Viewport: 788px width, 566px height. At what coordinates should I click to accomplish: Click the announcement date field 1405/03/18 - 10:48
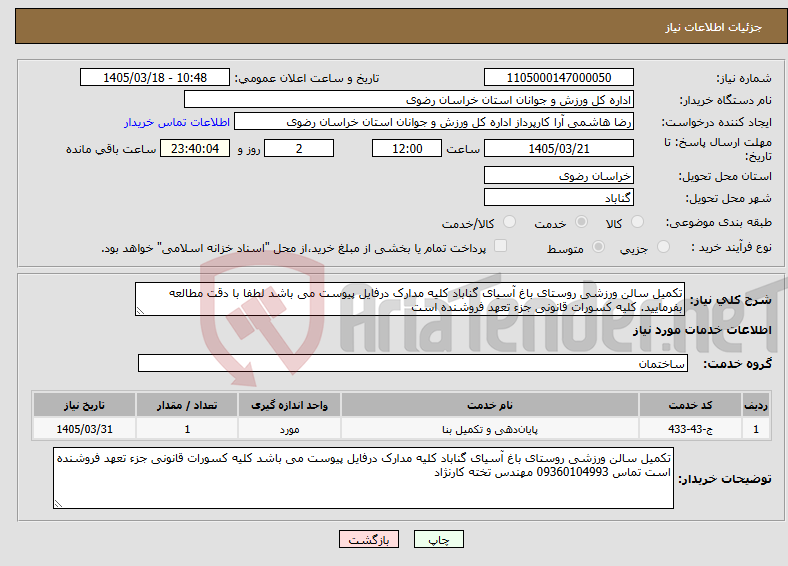[x=155, y=77]
